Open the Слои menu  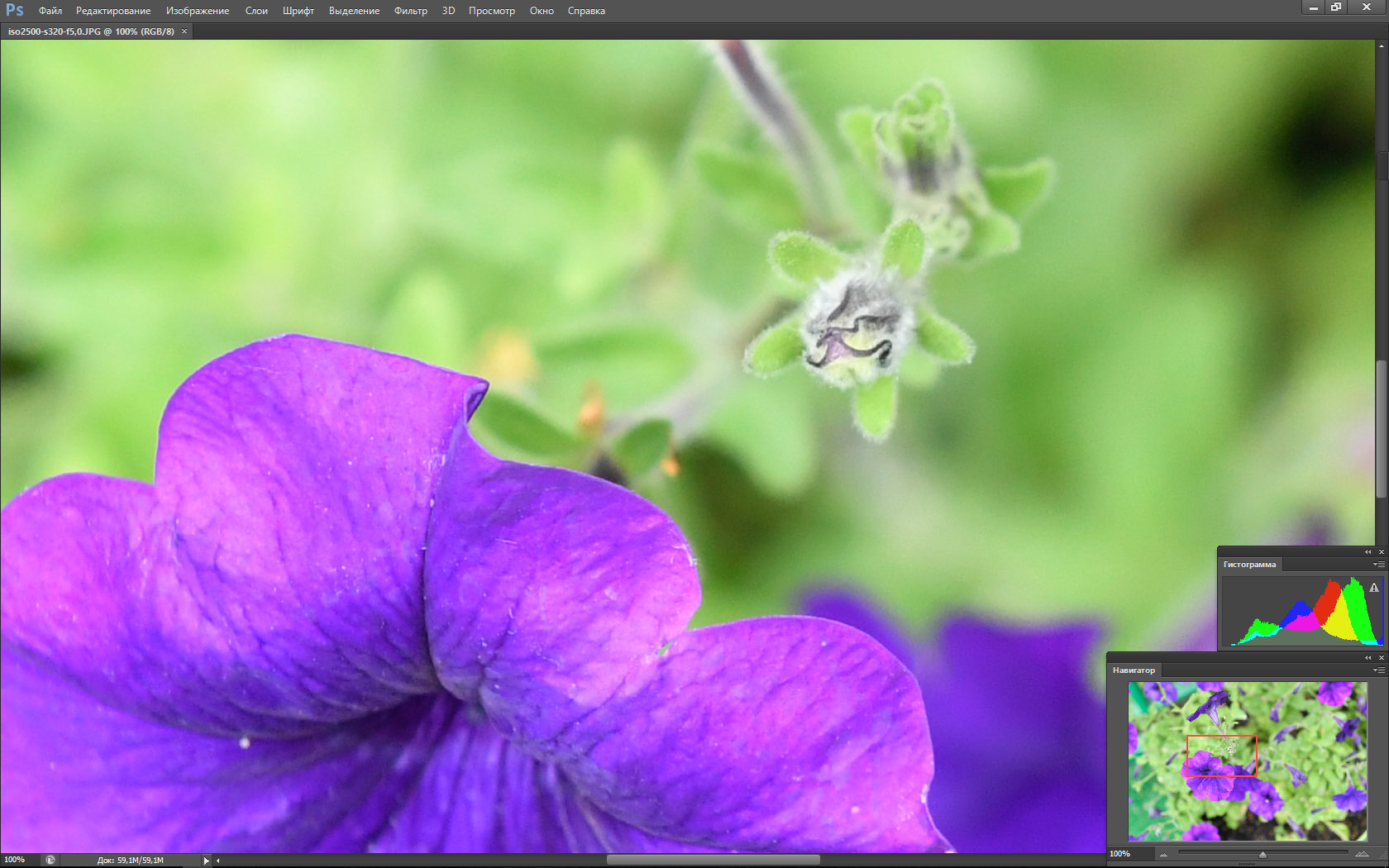pyautogui.click(x=256, y=11)
